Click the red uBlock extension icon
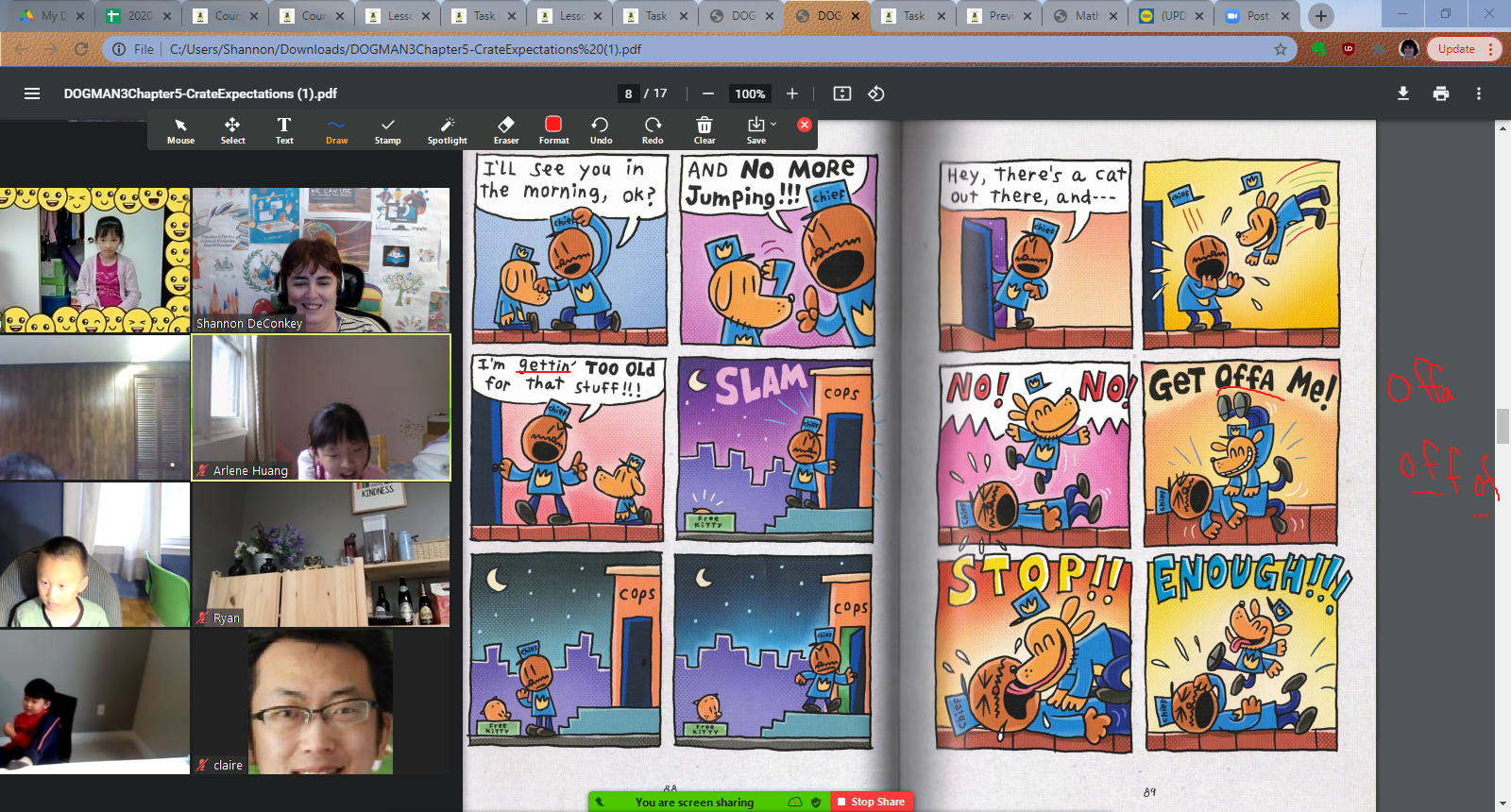The image size is (1511, 812). [x=1349, y=49]
